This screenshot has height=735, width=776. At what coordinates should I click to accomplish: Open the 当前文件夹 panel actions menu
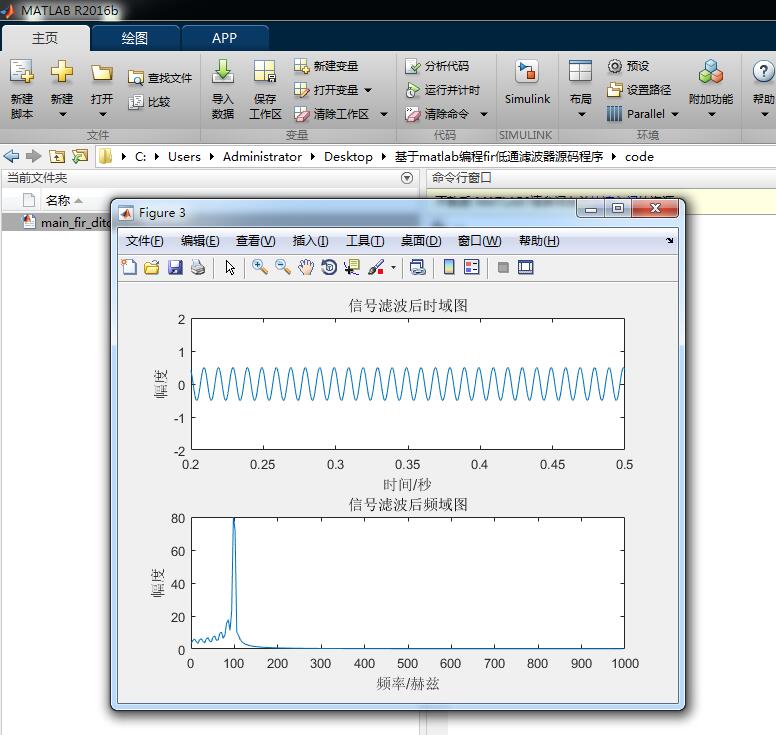(407, 178)
